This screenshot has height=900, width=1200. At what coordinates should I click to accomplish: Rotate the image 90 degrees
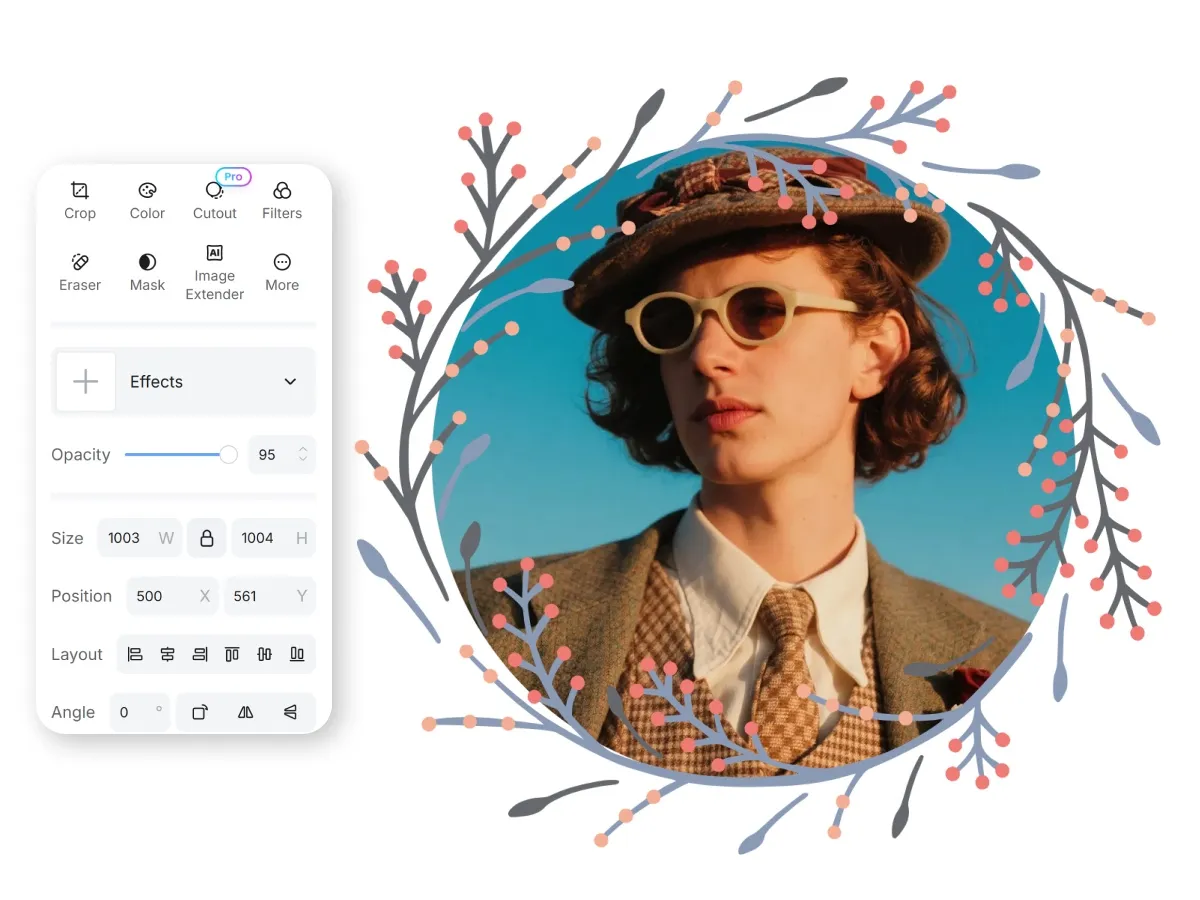point(200,712)
